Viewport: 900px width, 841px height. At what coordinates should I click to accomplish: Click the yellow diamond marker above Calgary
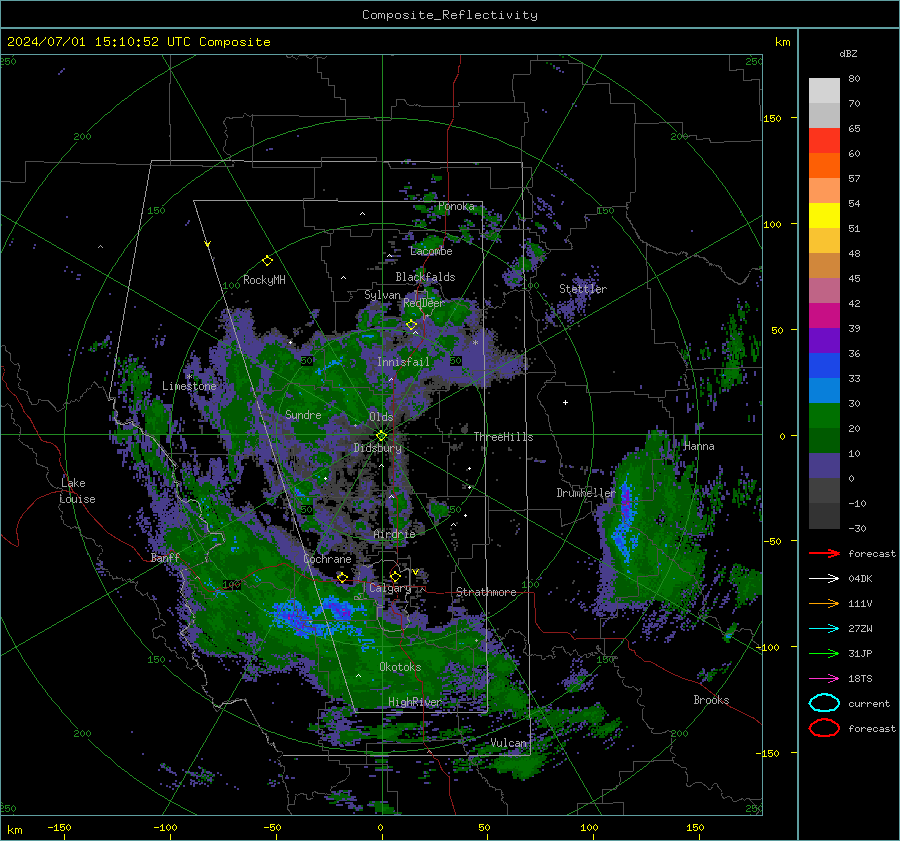click(395, 576)
